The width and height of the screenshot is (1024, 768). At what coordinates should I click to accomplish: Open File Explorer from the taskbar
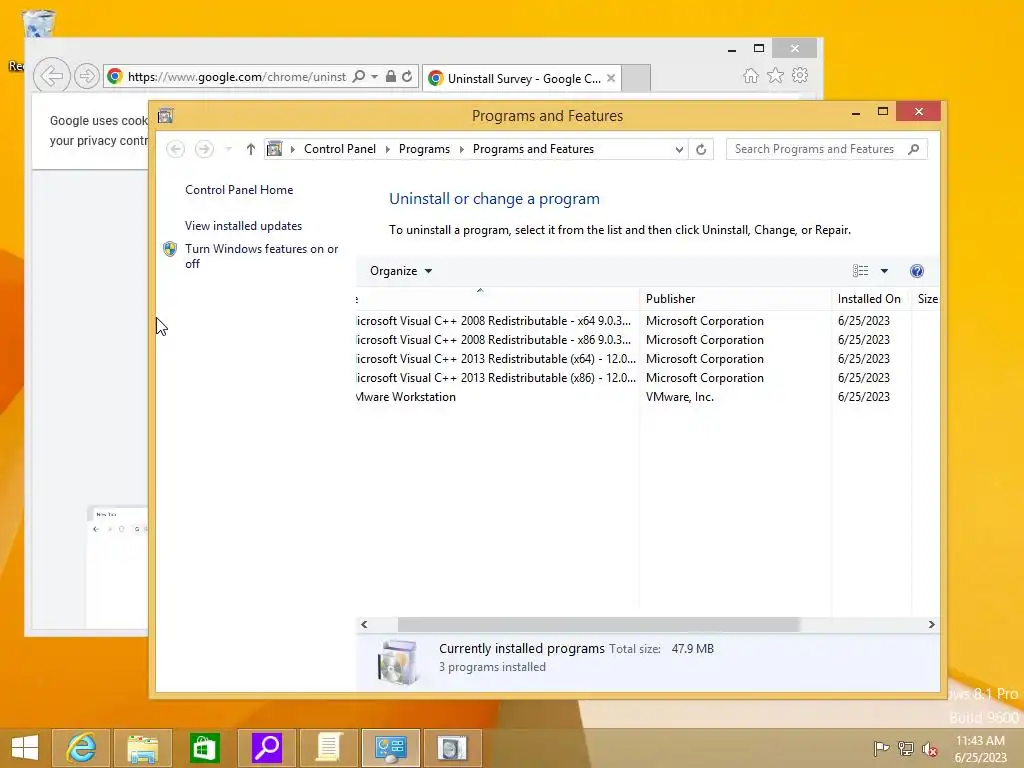[x=142, y=748]
